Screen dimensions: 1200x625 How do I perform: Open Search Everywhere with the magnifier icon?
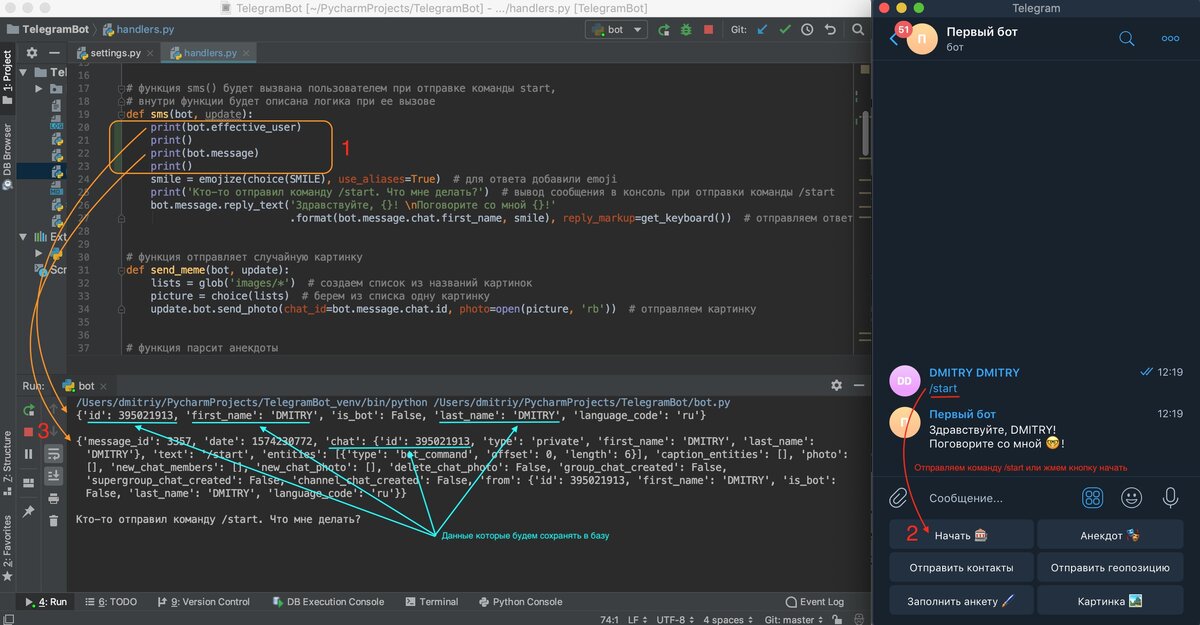click(x=859, y=29)
